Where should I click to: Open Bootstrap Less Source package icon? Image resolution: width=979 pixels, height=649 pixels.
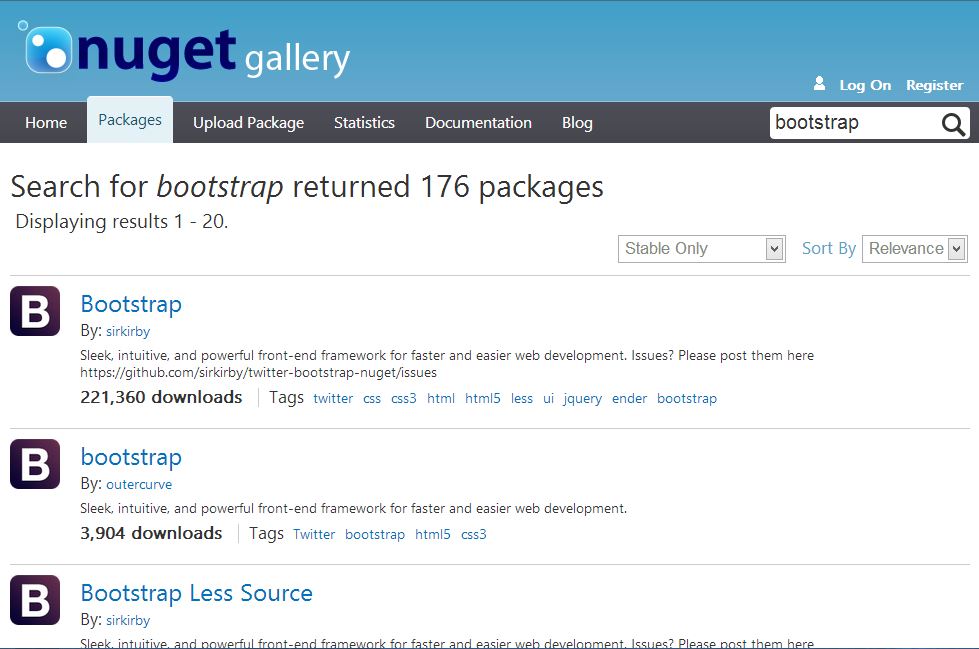35,600
